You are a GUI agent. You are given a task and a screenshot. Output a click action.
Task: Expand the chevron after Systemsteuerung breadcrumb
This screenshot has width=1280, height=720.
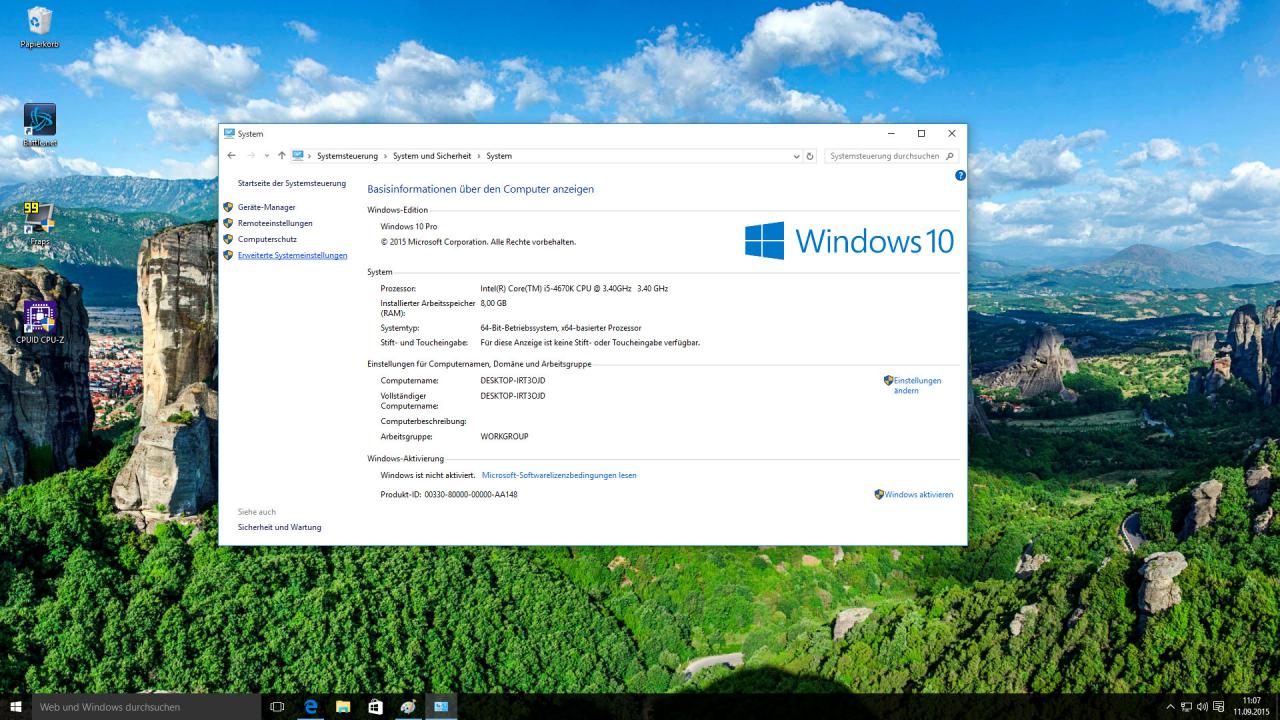tap(385, 156)
